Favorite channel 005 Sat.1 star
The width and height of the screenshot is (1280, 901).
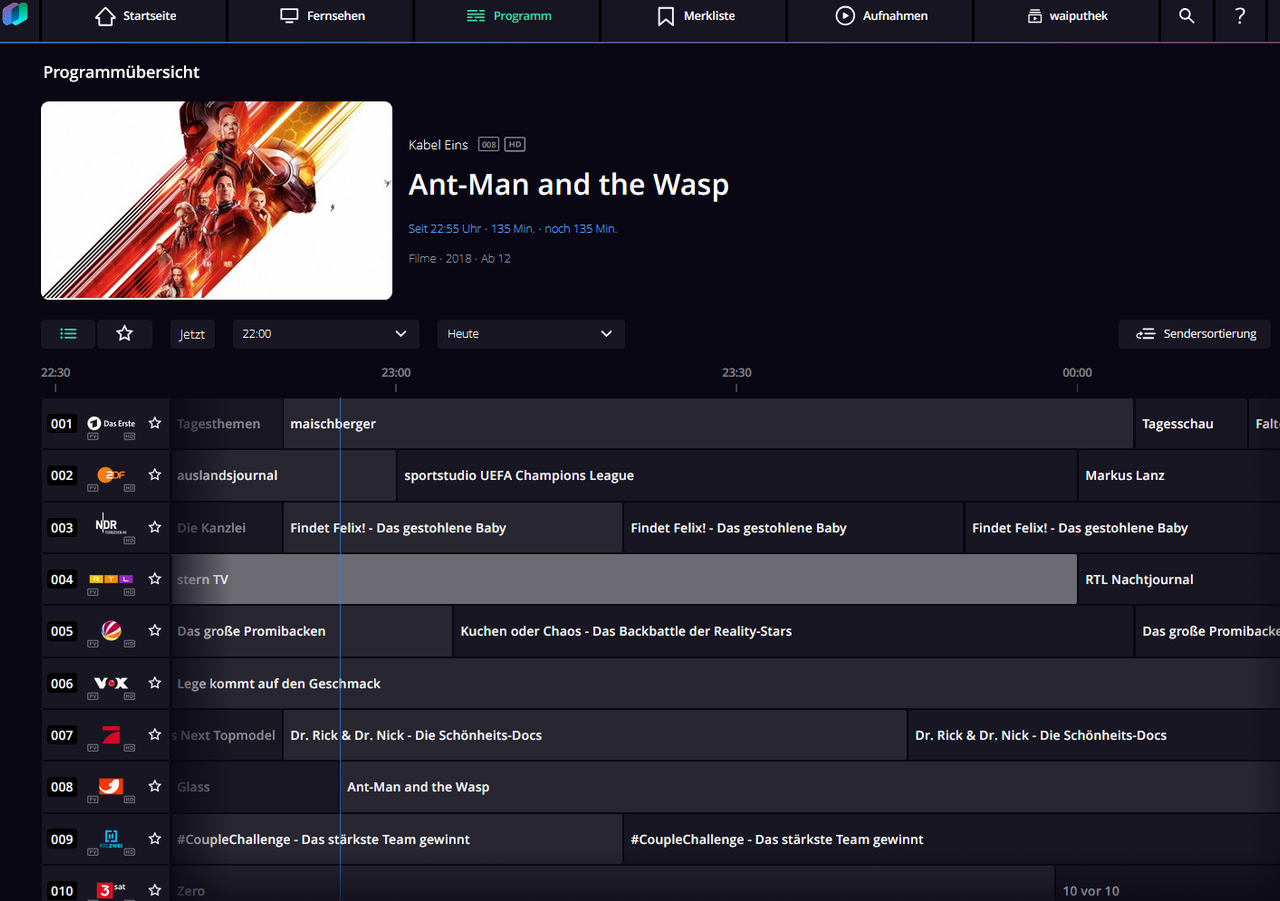pyautogui.click(x=155, y=631)
